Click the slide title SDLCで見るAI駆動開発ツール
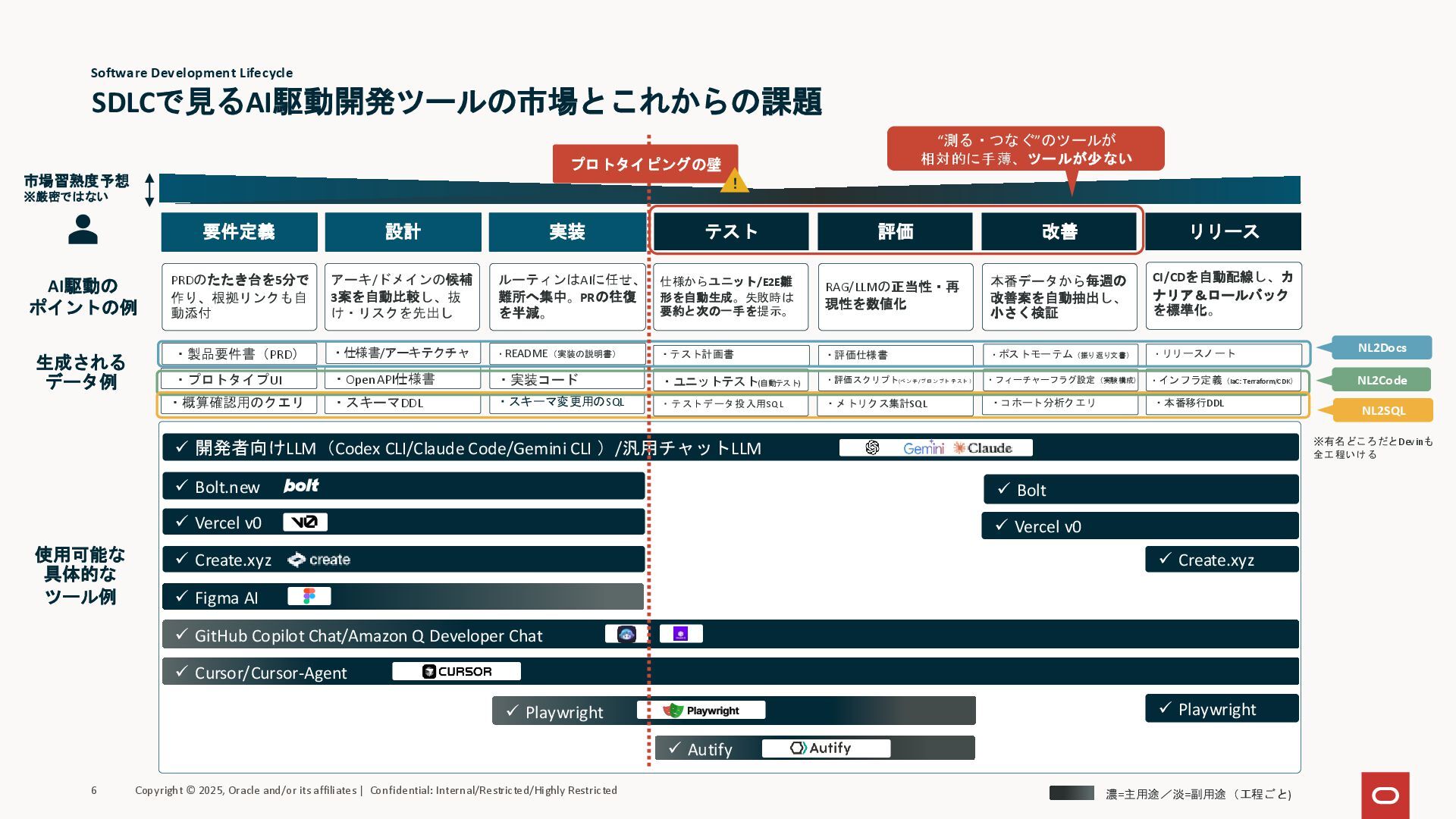1456x819 pixels. coord(457,102)
